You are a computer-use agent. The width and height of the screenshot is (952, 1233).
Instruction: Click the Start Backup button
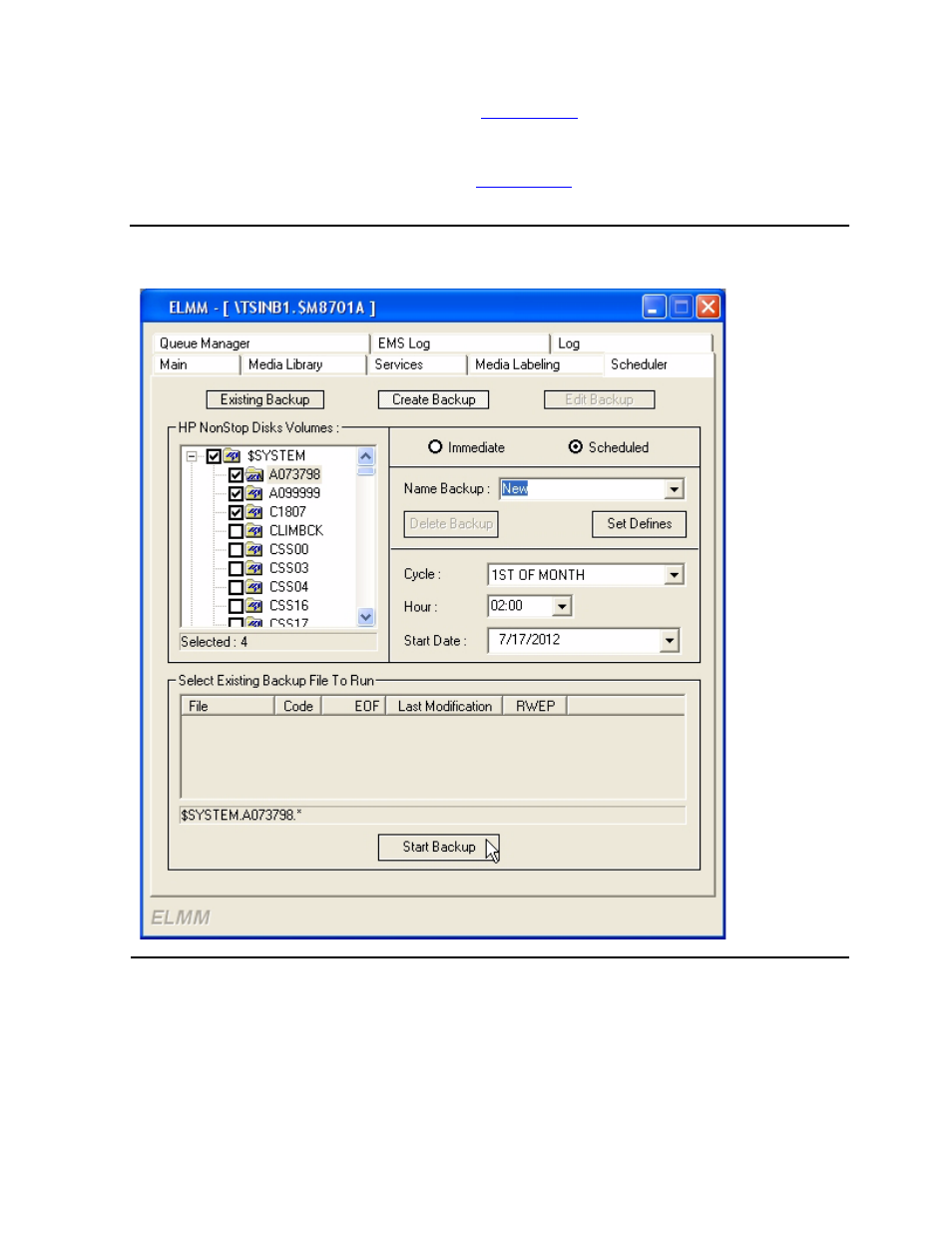(x=439, y=847)
